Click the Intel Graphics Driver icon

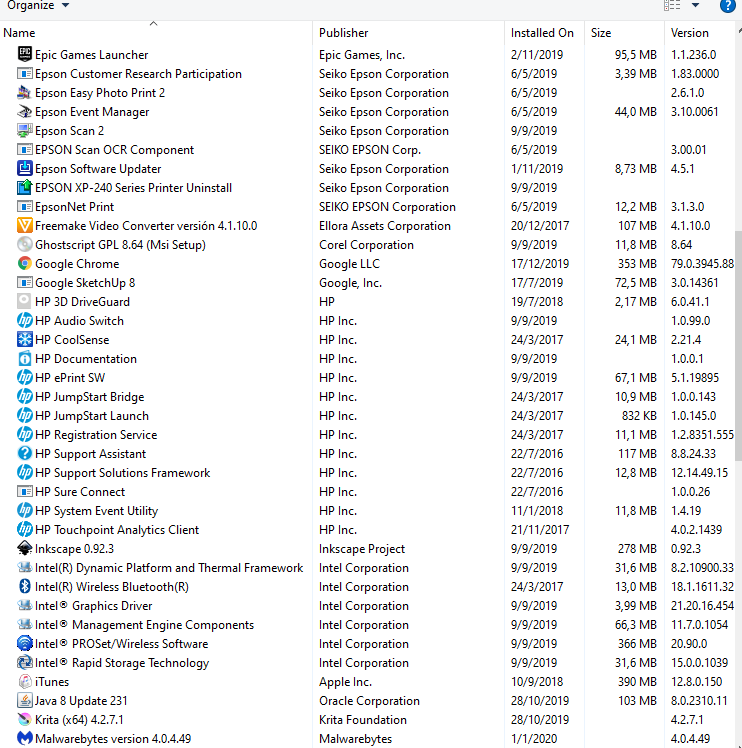[x=24, y=605]
